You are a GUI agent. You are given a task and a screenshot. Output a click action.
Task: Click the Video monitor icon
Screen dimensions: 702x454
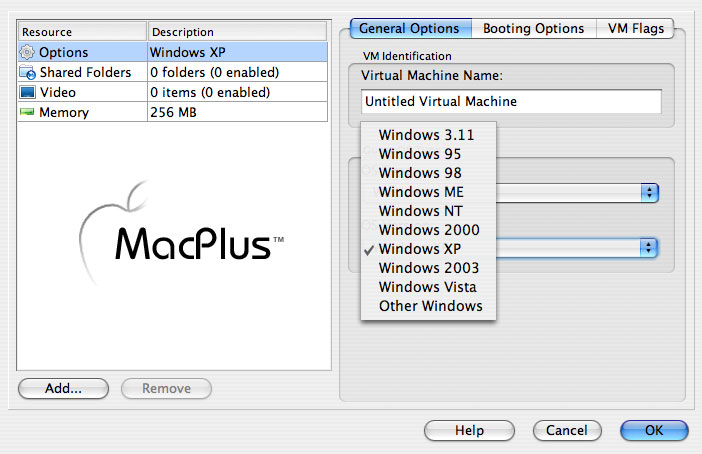pyautogui.click(x=27, y=92)
